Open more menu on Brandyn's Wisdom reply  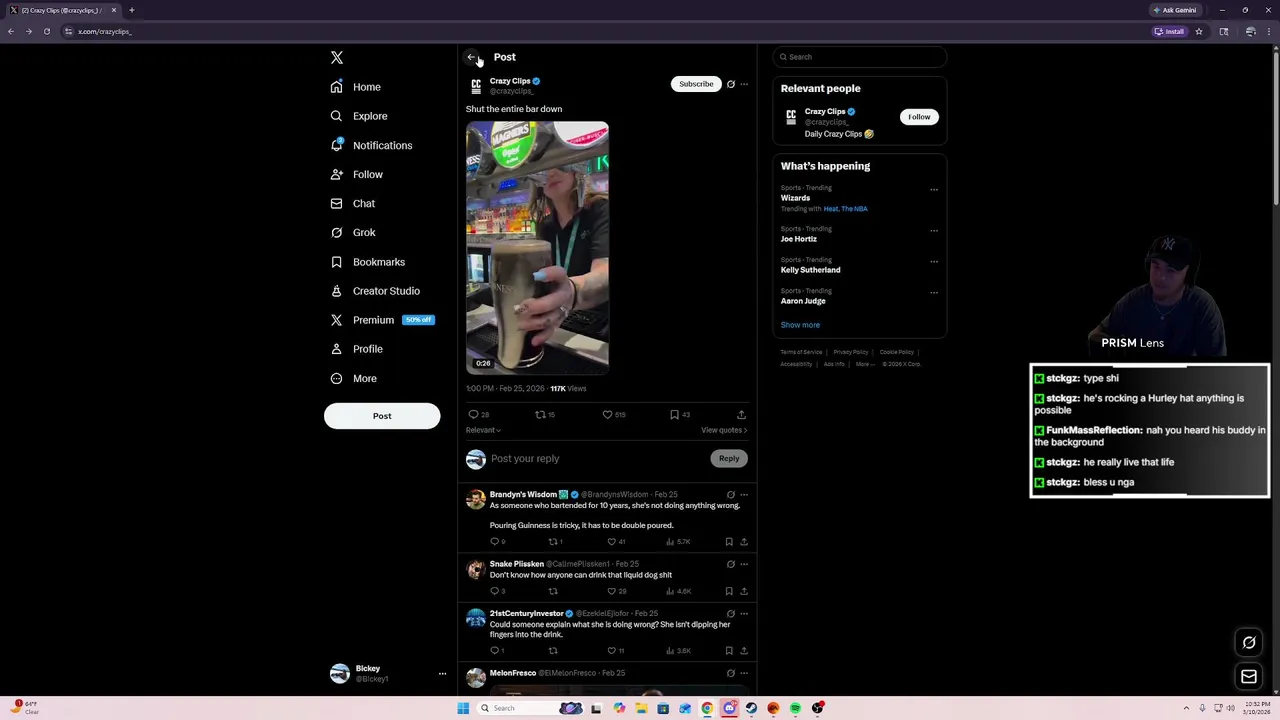tap(744, 494)
